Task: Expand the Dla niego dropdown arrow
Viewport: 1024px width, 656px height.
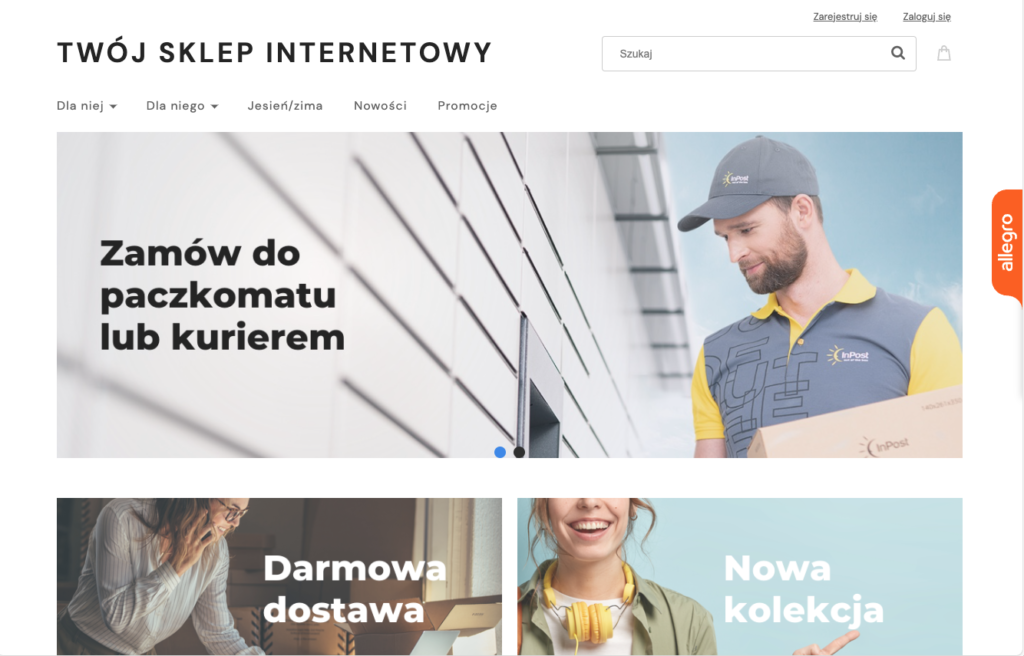Action: [214, 107]
